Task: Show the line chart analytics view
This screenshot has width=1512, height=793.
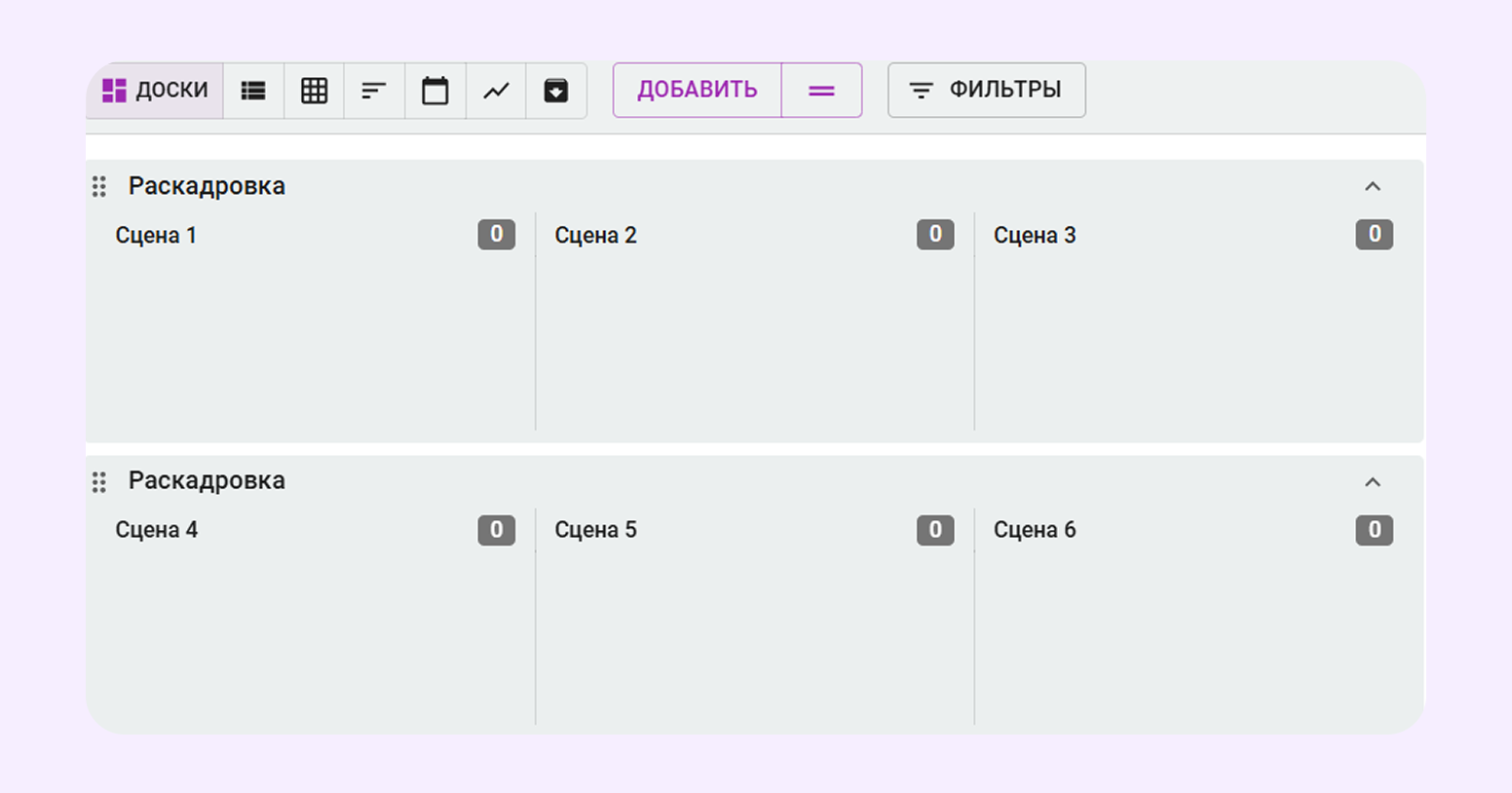Action: coord(496,91)
